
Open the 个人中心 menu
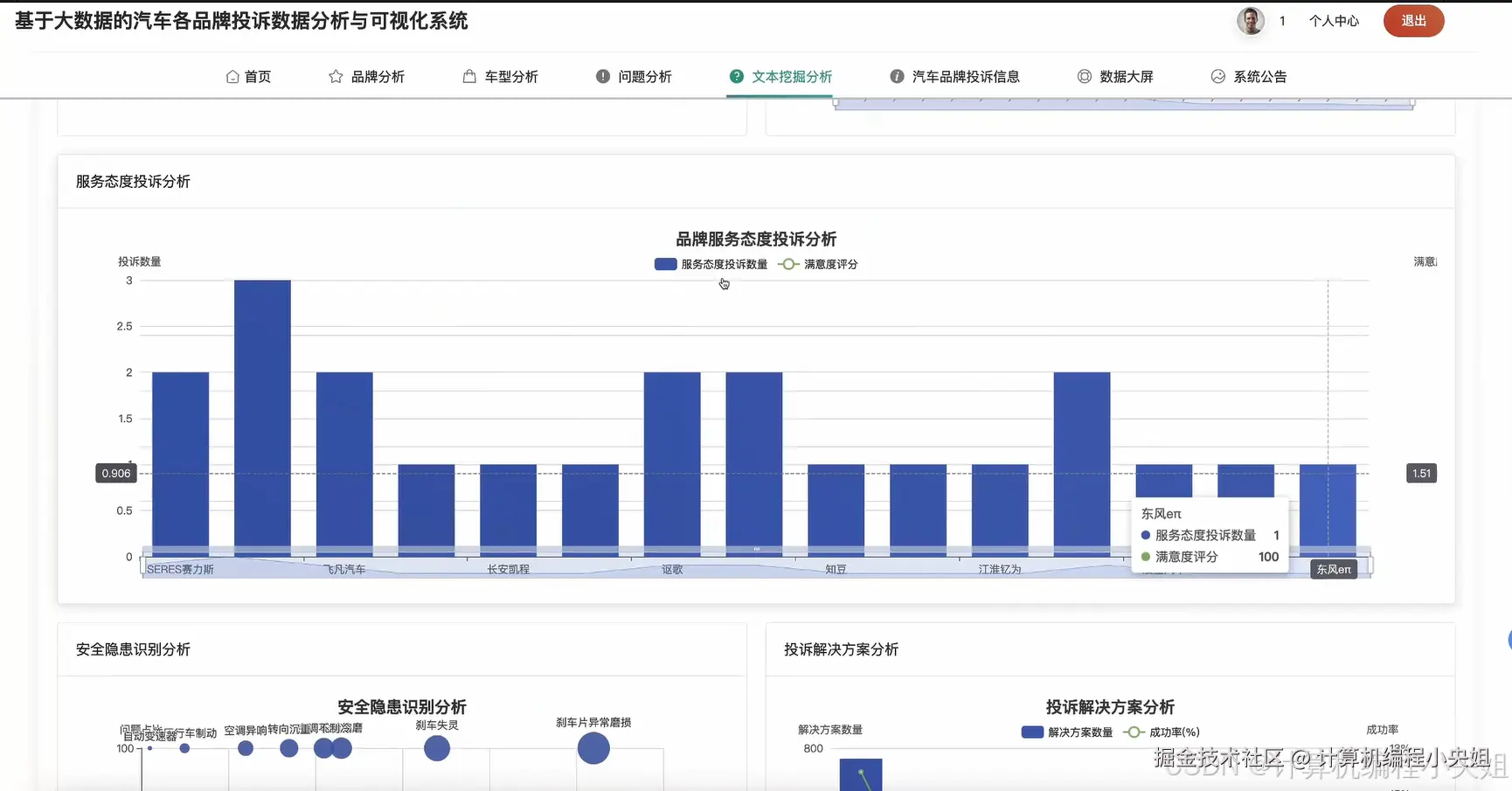[x=1333, y=20]
